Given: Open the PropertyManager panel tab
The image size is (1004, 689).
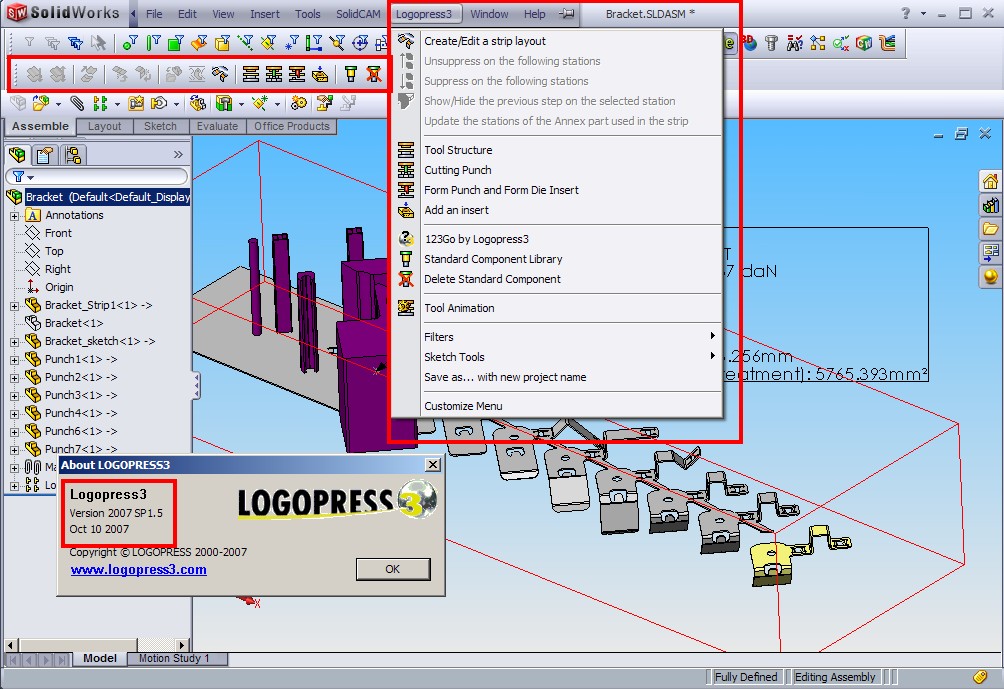Looking at the screenshot, I should 44,155.
